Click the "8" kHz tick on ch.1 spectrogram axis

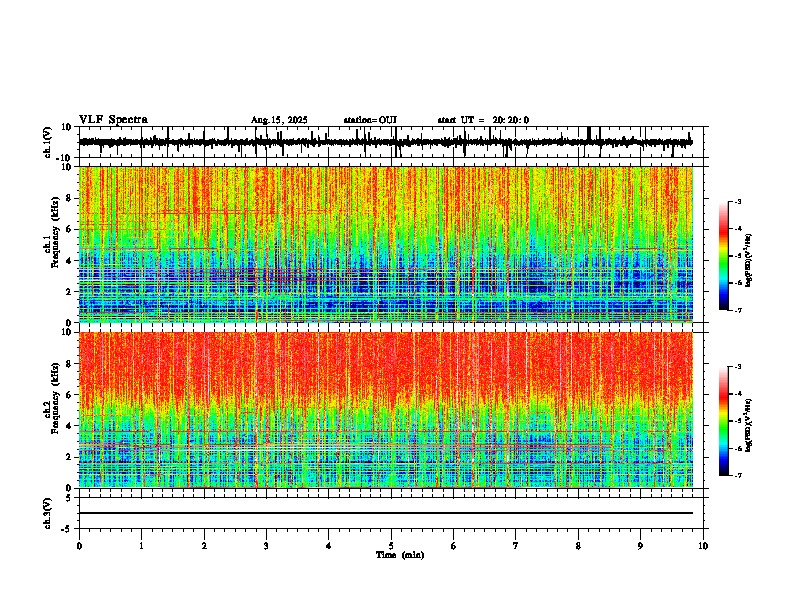[x=70, y=198]
